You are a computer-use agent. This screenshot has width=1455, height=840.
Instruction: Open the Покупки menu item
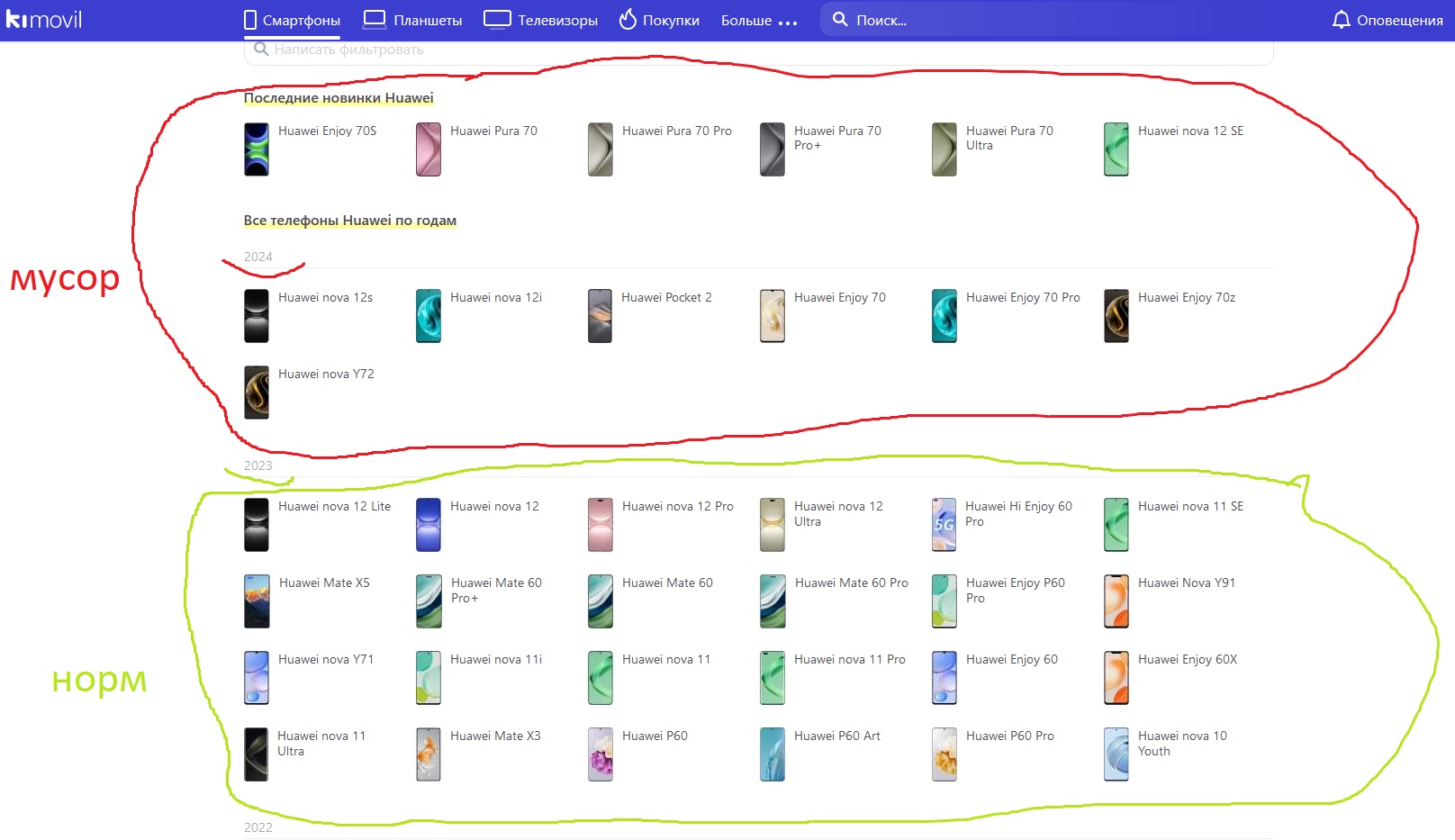[x=659, y=20]
